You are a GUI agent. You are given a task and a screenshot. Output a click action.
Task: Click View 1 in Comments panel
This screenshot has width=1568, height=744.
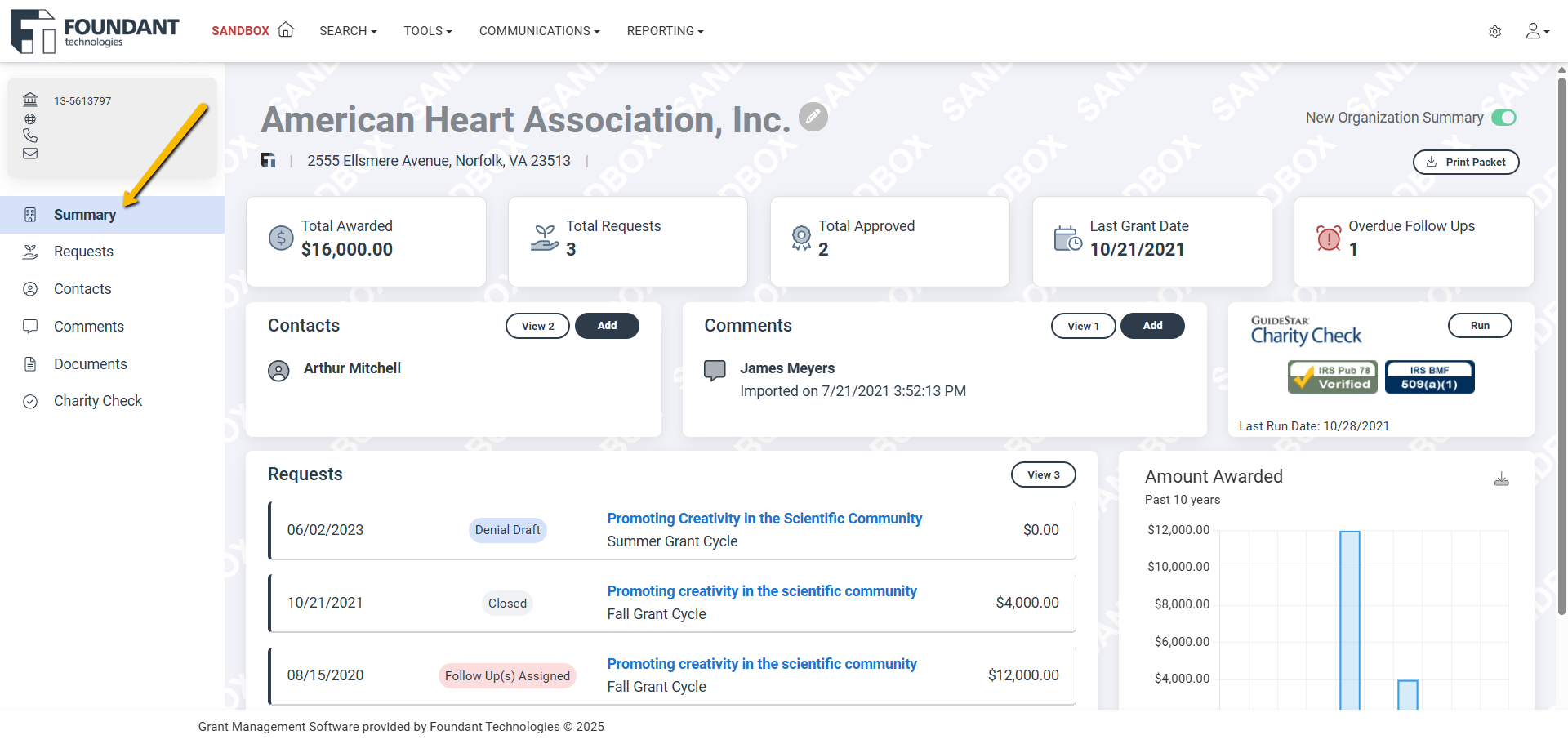pyautogui.click(x=1083, y=326)
